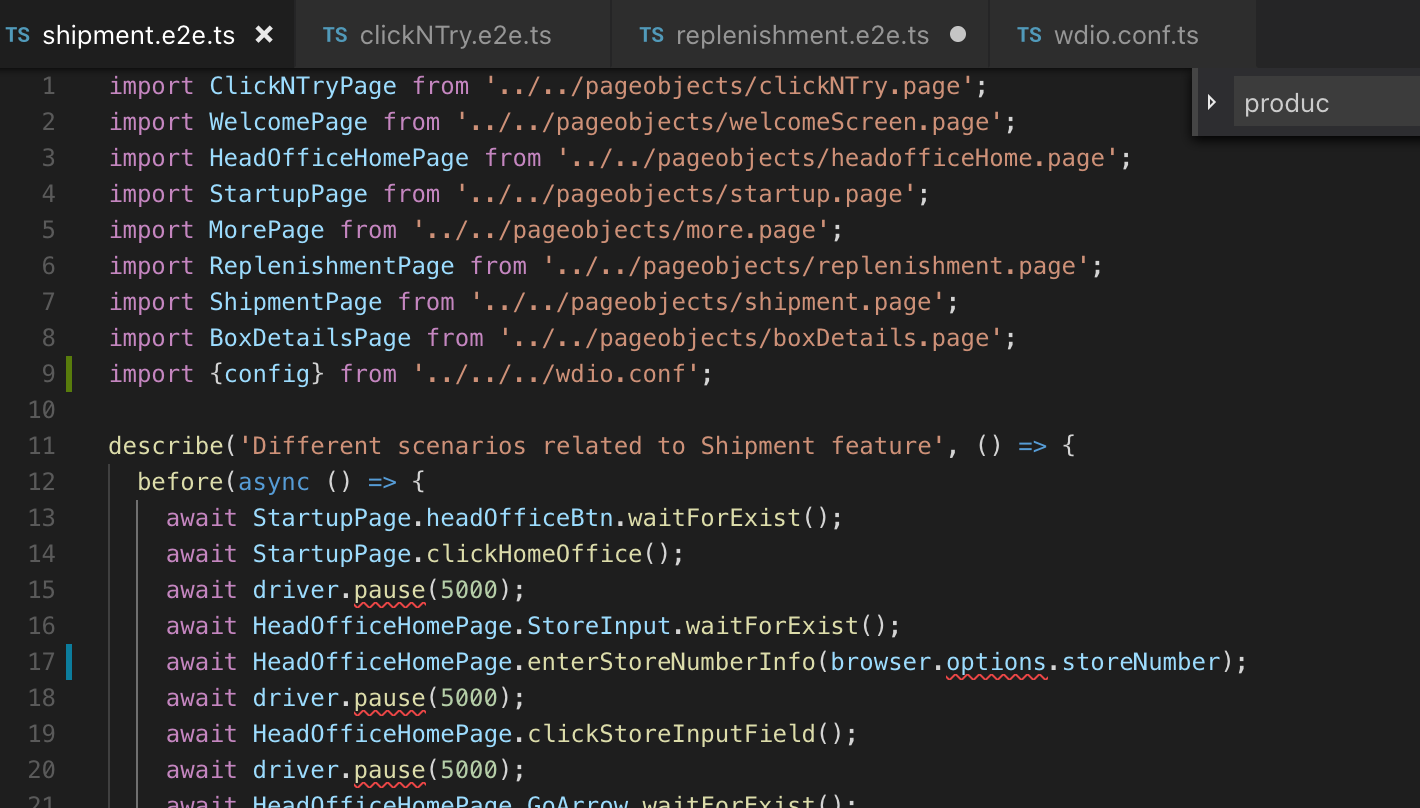
Task: Click the underlined 'options' on line 17
Action: (996, 662)
